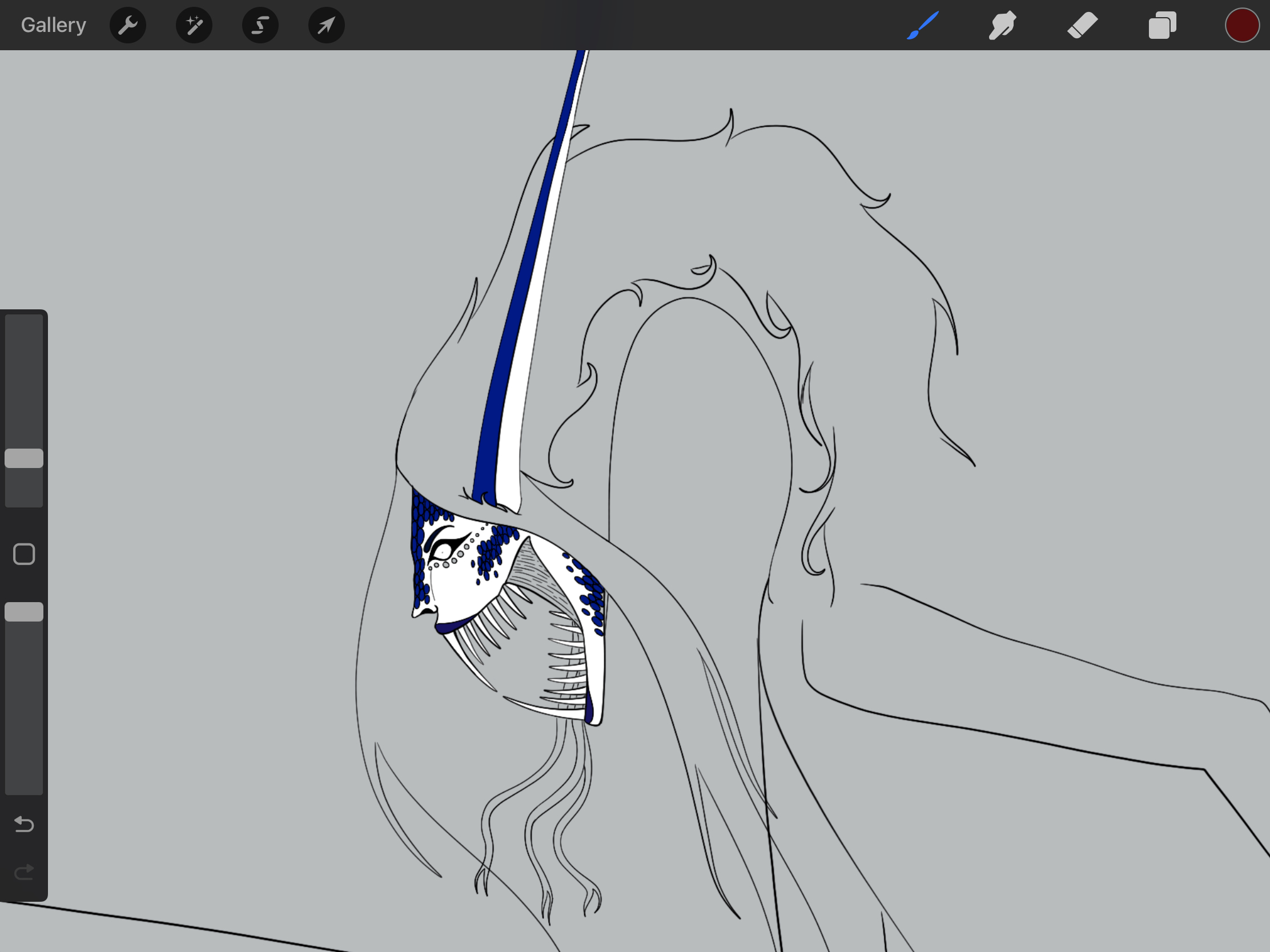Undo the last stroke

click(24, 824)
